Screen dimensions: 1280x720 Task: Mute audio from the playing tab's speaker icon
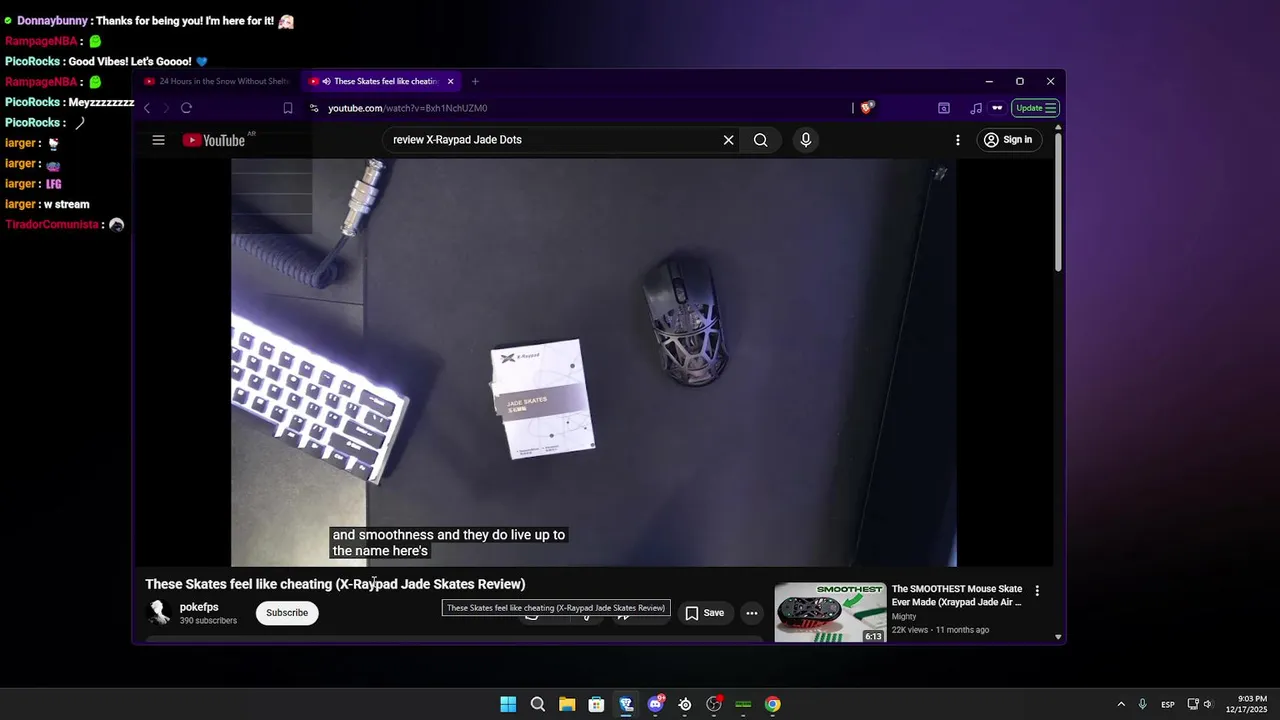[x=327, y=81]
